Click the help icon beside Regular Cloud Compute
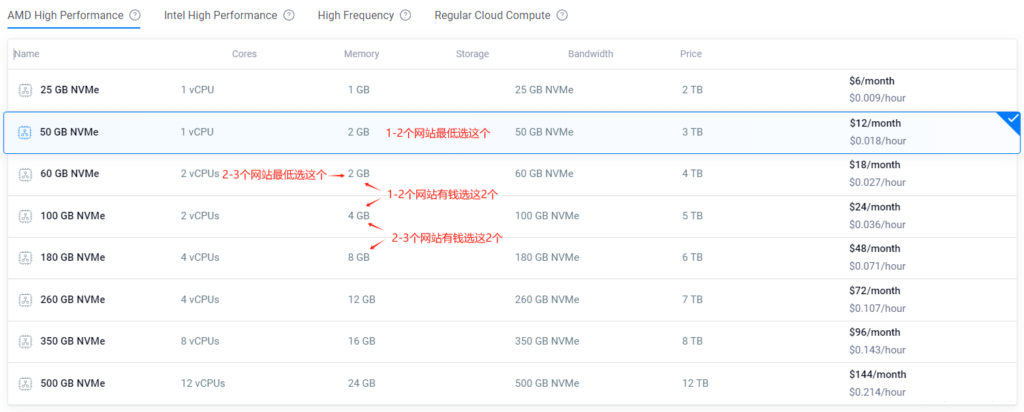This screenshot has height=412, width=1024. point(562,16)
